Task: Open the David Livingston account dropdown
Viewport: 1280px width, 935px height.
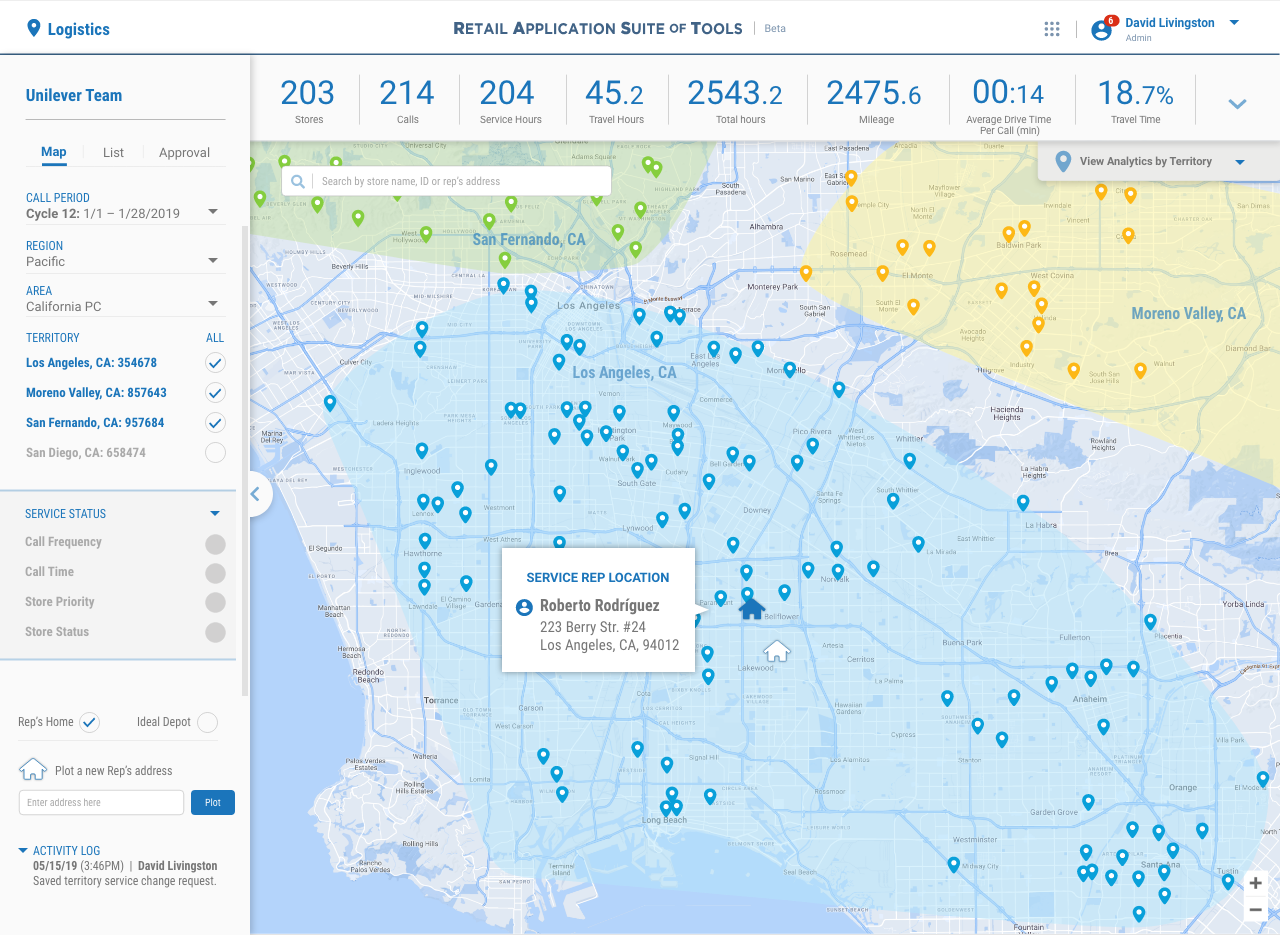Action: click(x=1234, y=22)
